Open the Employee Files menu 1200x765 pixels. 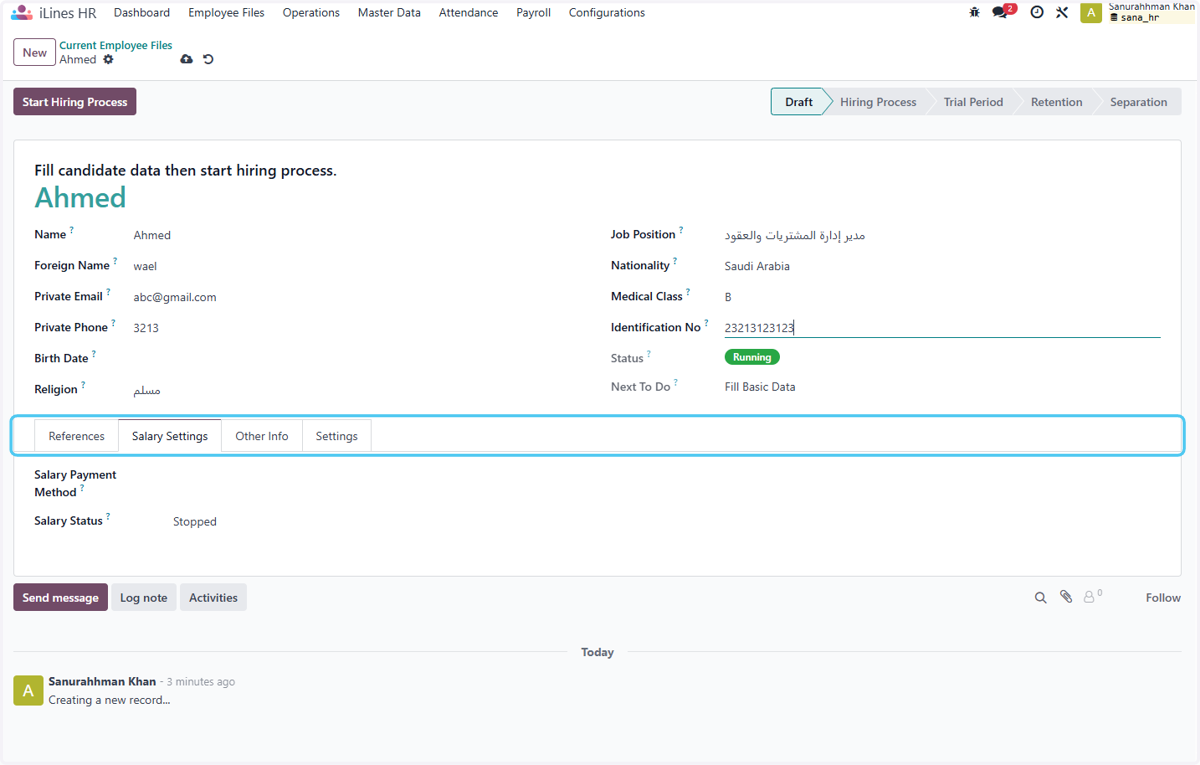[x=226, y=13]
